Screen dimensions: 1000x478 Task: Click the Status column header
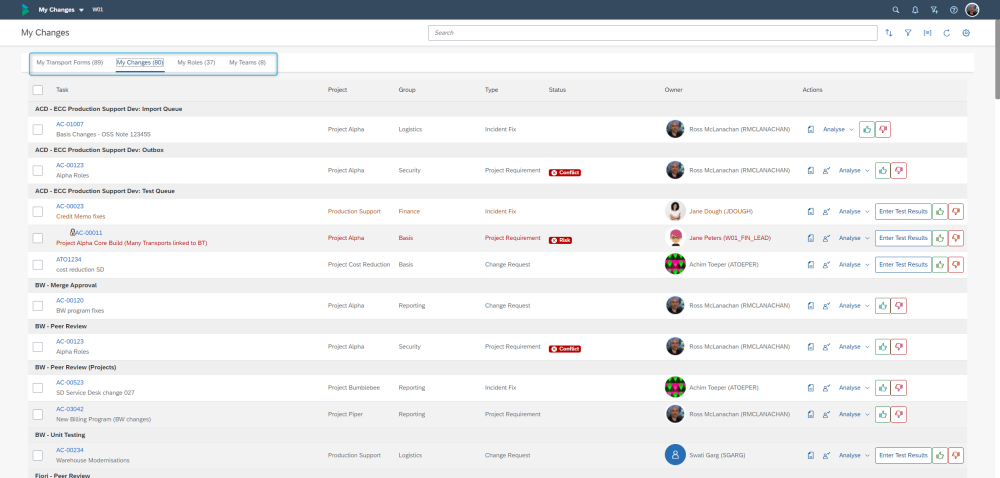pyautogui.click(x=557, y=90)
